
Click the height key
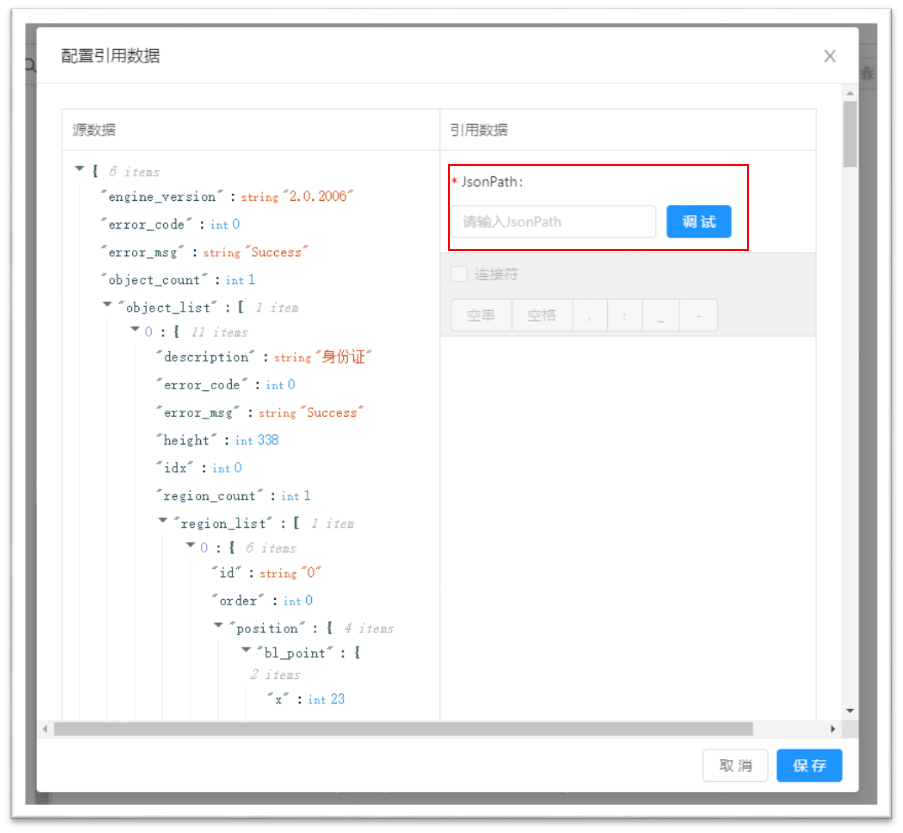click(186, 441)
